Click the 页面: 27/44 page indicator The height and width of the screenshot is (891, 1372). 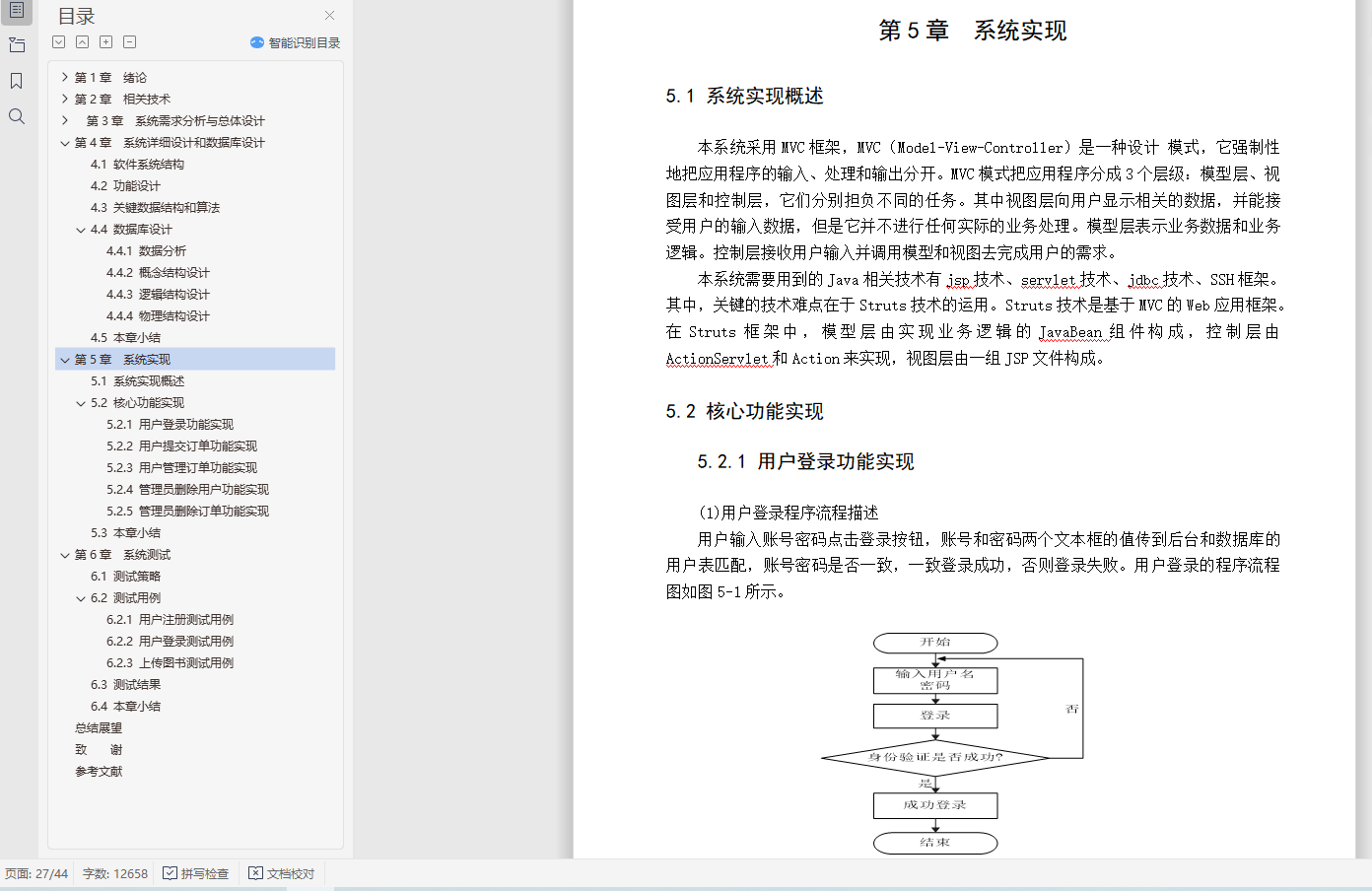pyautogui.click(x=36, y=873)
